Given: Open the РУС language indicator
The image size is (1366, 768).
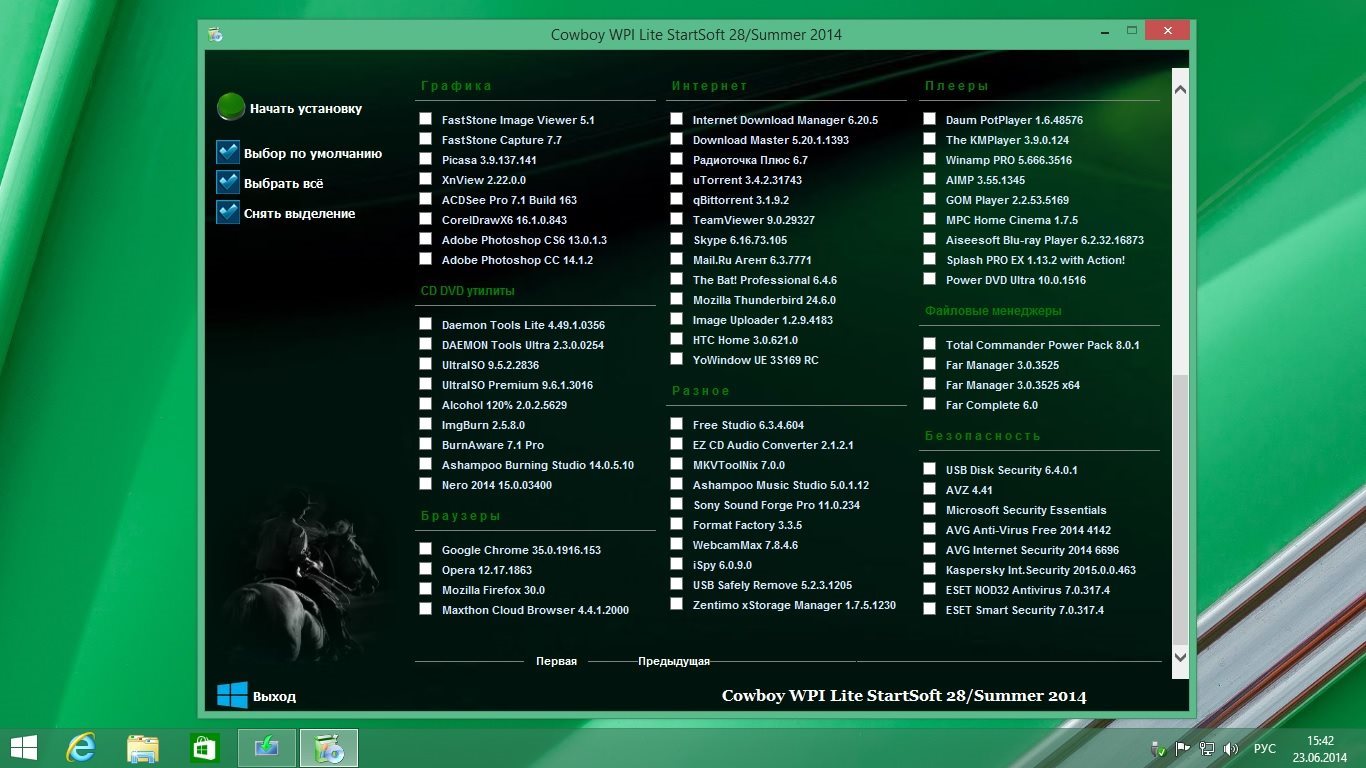Looking at the screenshot, I should click(x=1265, y=748).
